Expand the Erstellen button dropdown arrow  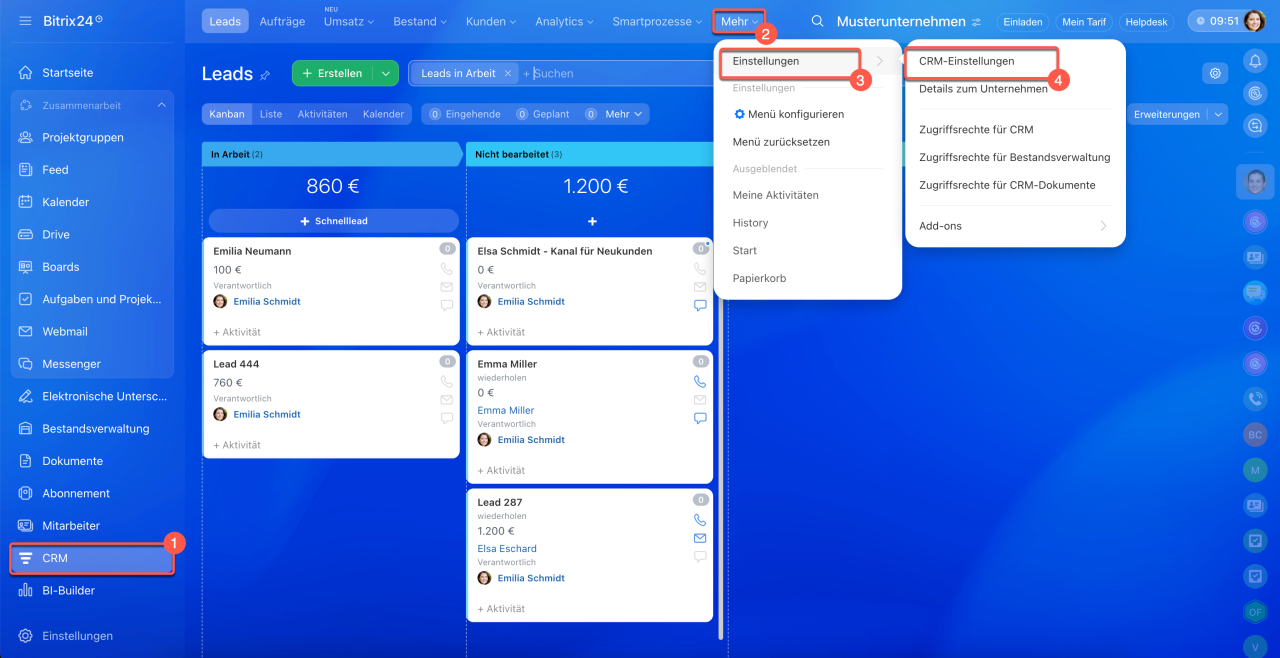(385, 73)
